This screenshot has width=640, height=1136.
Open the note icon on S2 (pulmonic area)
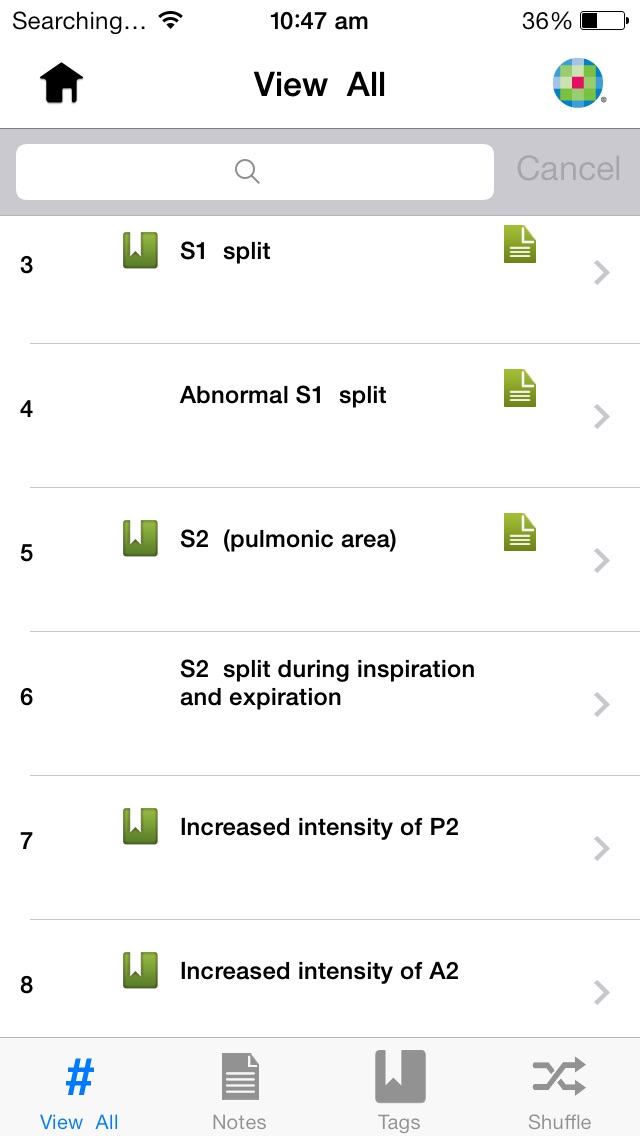click(x=520, y=532)
